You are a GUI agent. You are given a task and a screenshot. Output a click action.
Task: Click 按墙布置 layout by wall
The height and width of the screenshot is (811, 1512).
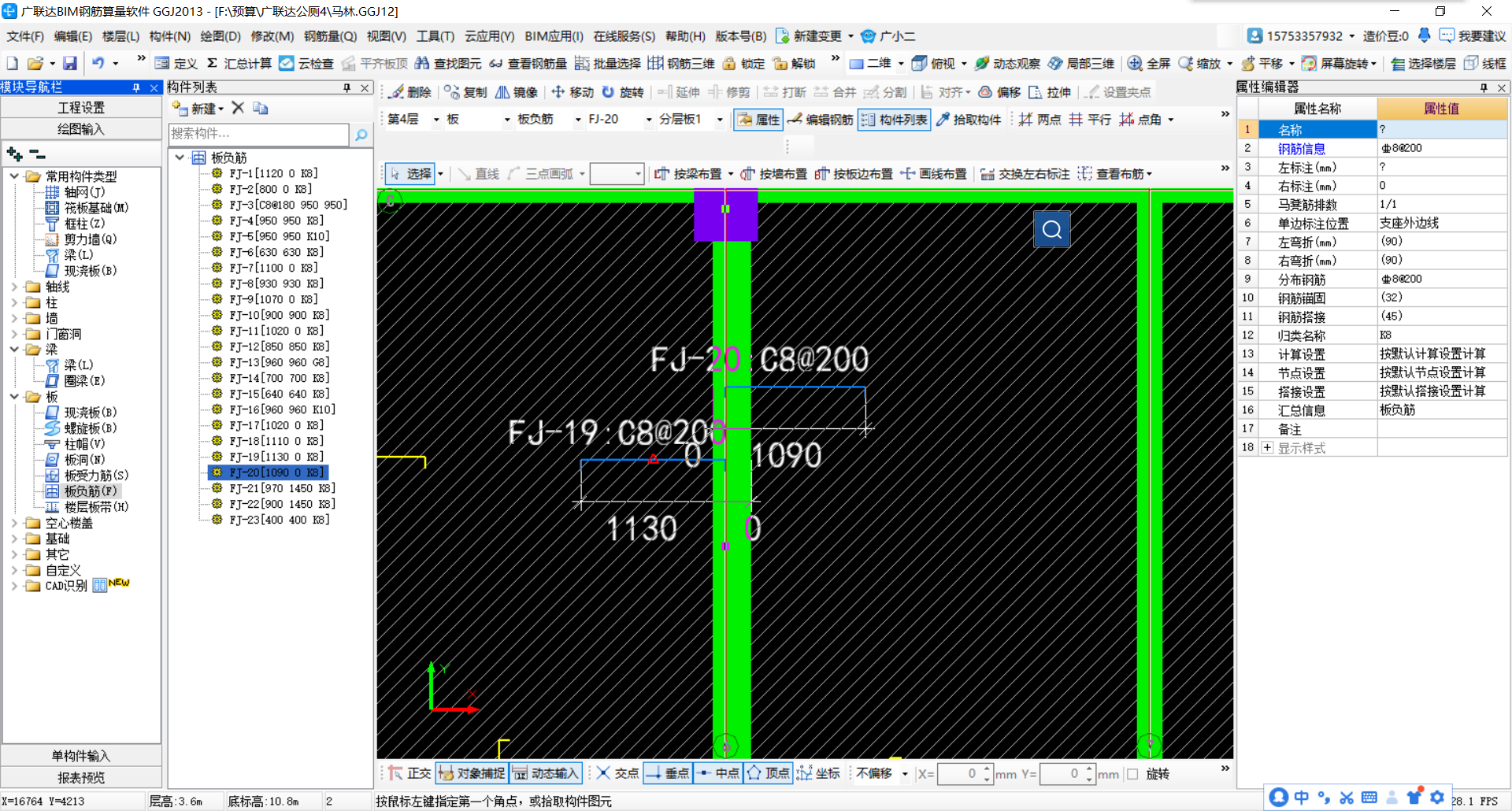click(x=773, y=173)
